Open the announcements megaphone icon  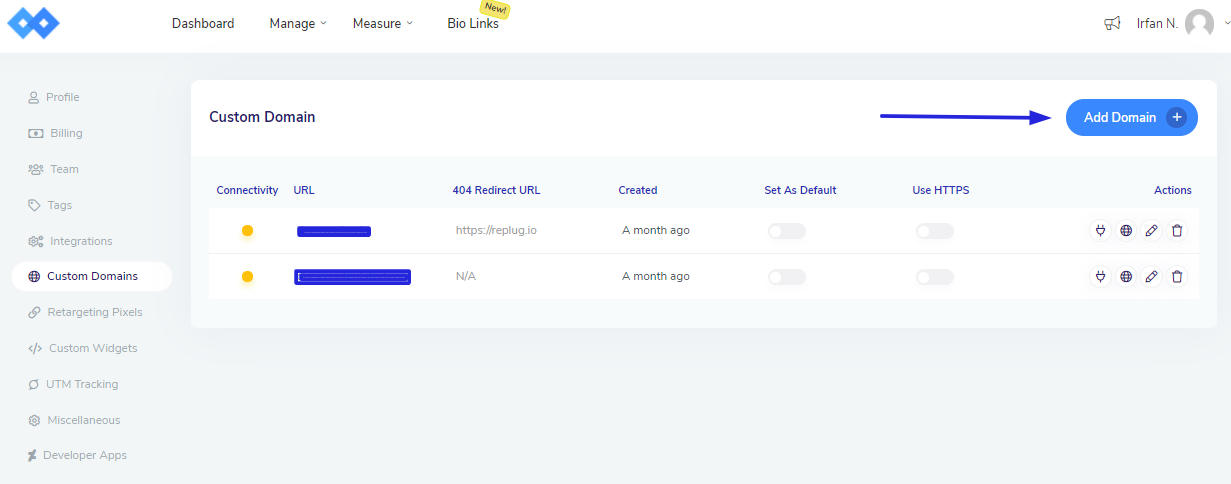coord(1112,24)
